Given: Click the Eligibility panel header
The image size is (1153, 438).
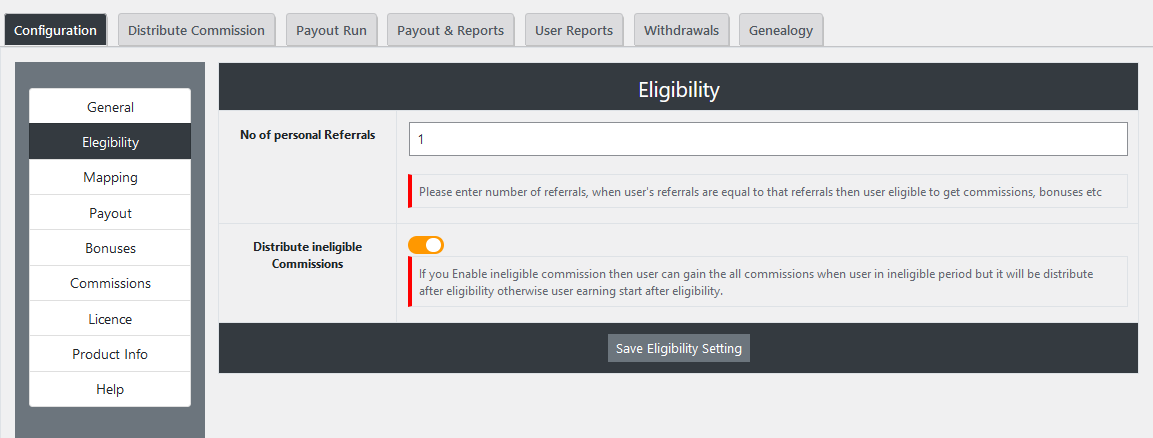Looking at the screenshot, I should tap(678, 90).
